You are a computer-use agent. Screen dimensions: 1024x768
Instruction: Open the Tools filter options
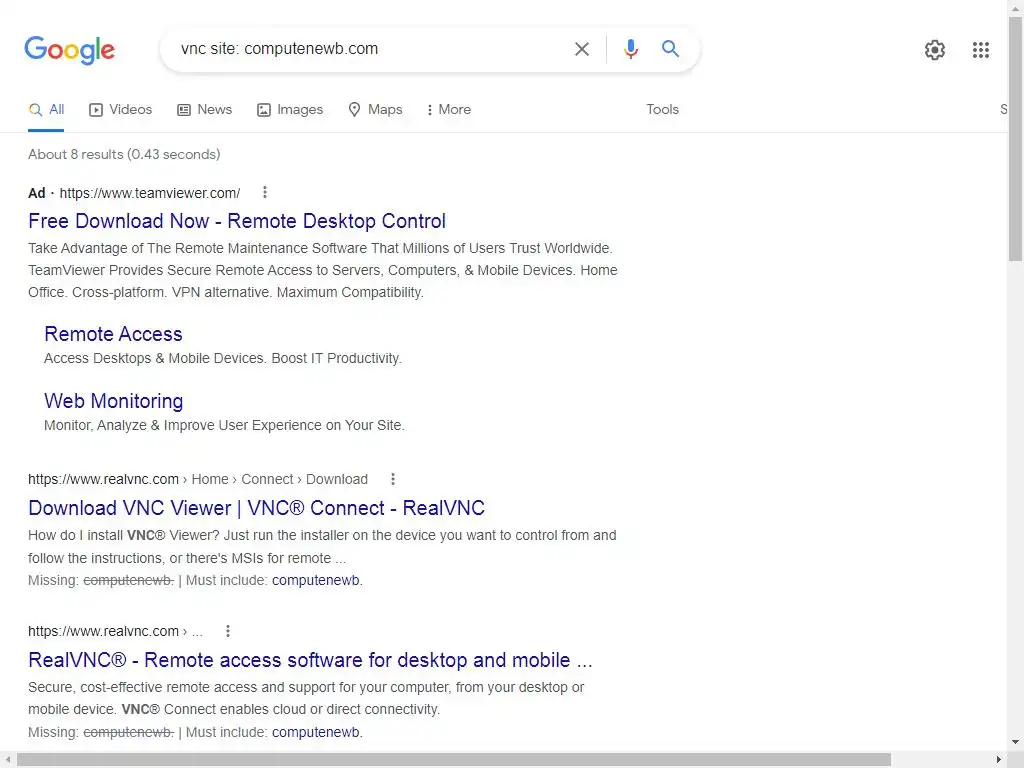662,110
